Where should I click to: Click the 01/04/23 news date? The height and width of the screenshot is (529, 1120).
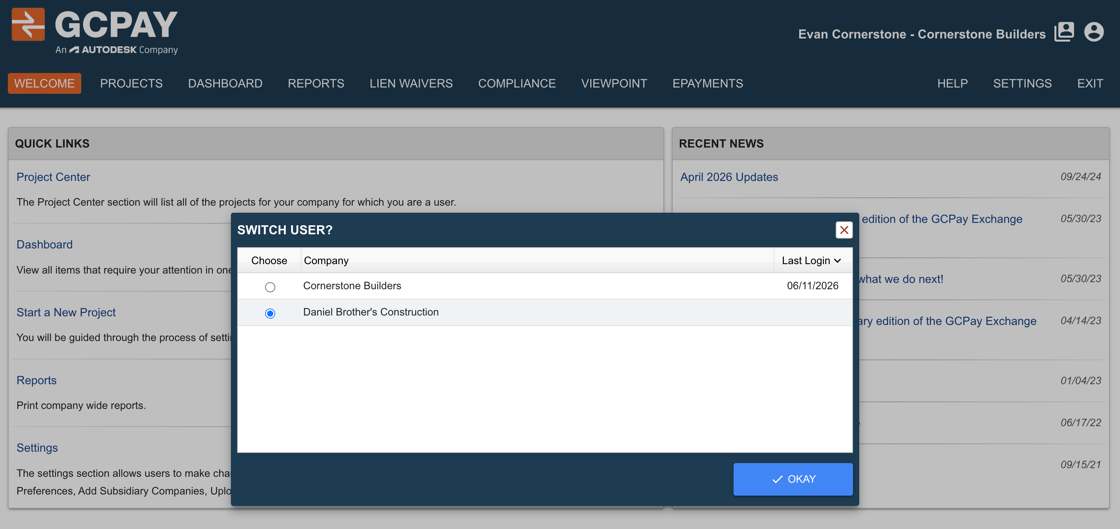click(1081, 381)
